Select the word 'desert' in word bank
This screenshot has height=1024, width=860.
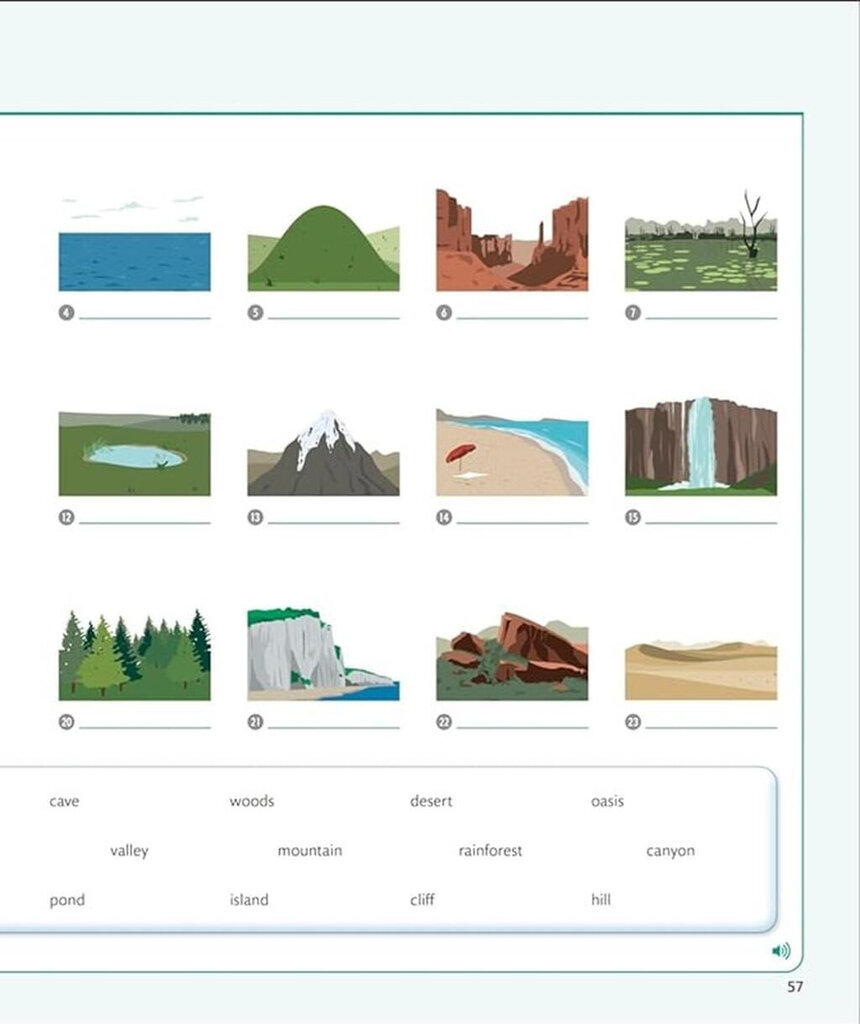pyautogui.click(x=431, y=801)
